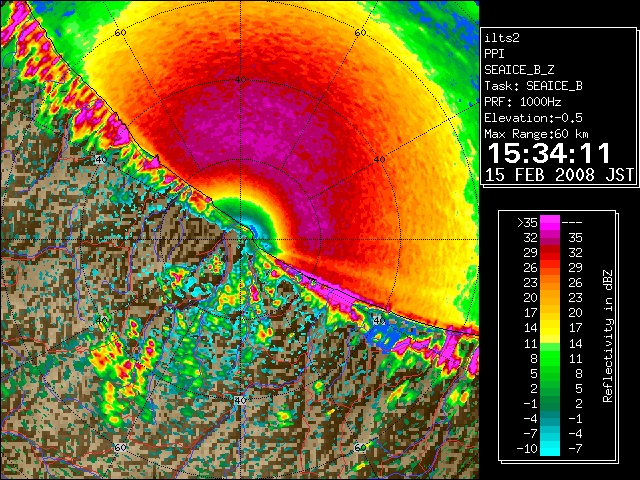The image size is (640, 480).
Task: Select the '60' ring label in the northwest
Action: (x=120, y=33)
